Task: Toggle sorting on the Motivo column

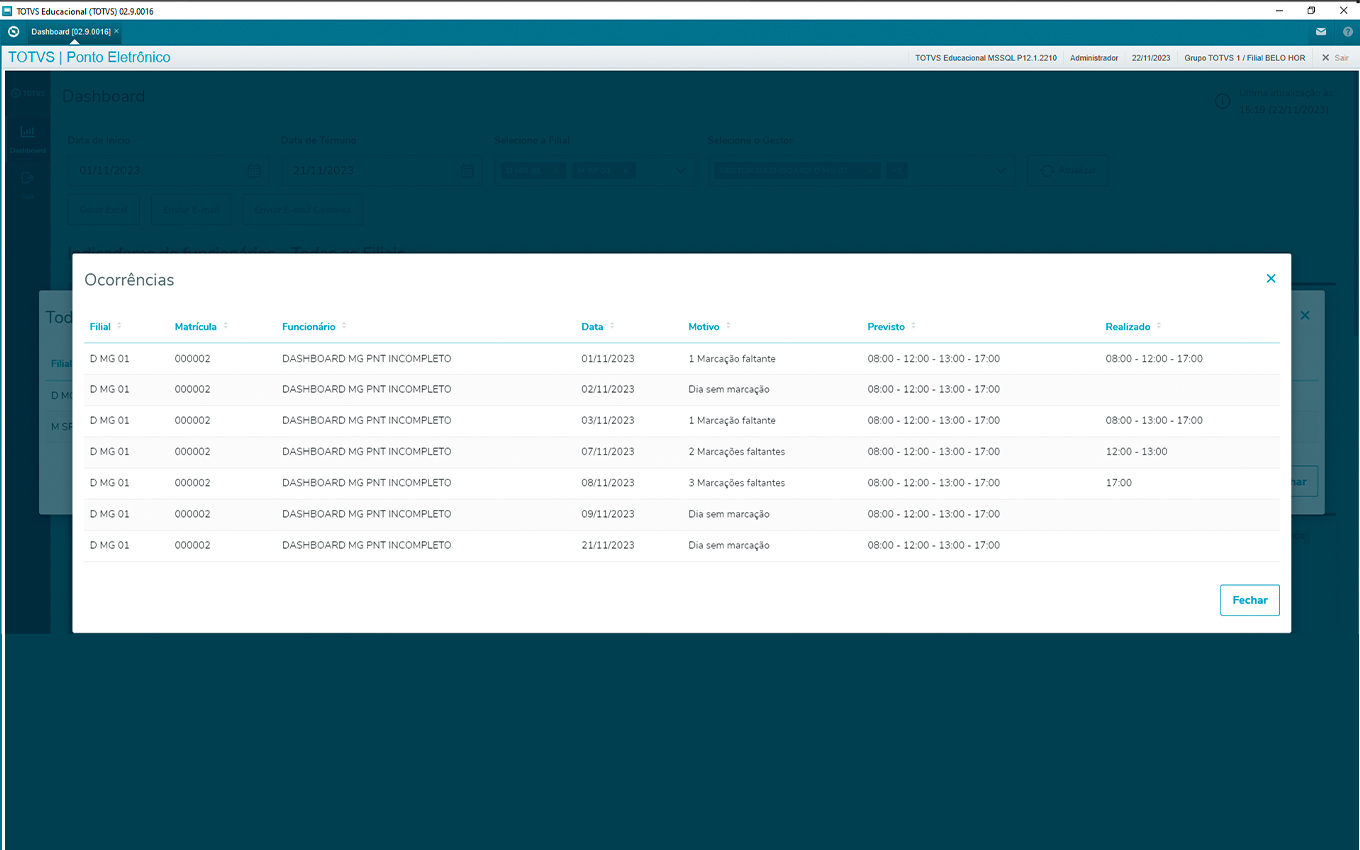Action: [728, 326]
